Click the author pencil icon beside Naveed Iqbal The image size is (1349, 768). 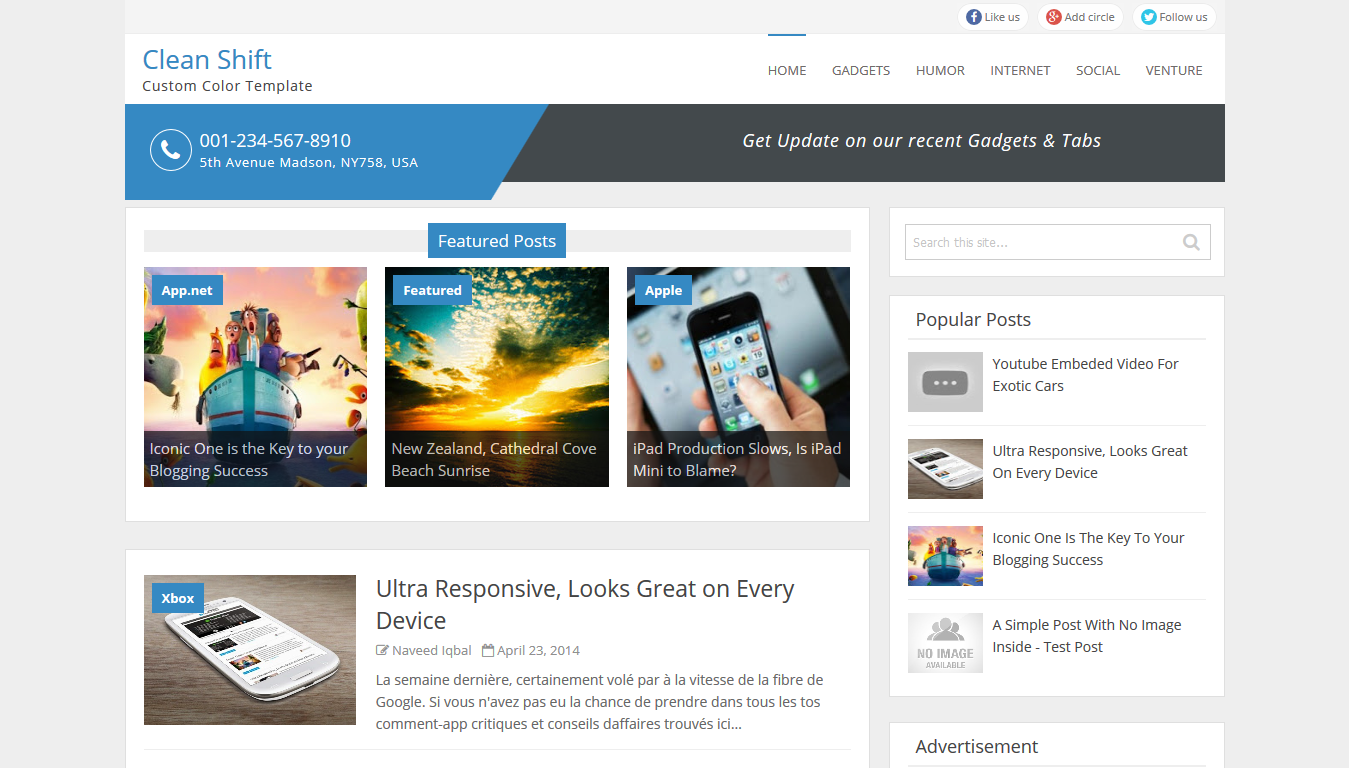click(382, 650)
